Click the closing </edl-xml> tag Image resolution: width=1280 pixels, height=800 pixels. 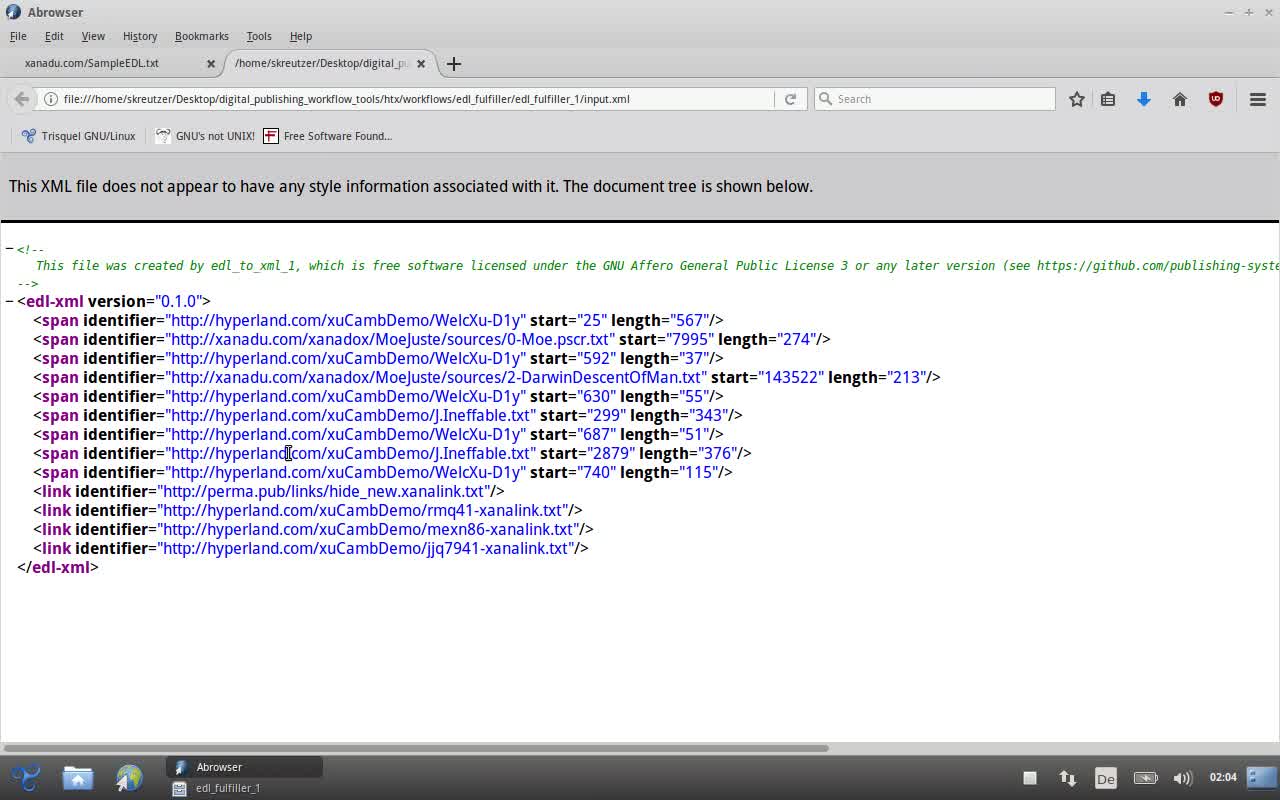coord(58,567)
